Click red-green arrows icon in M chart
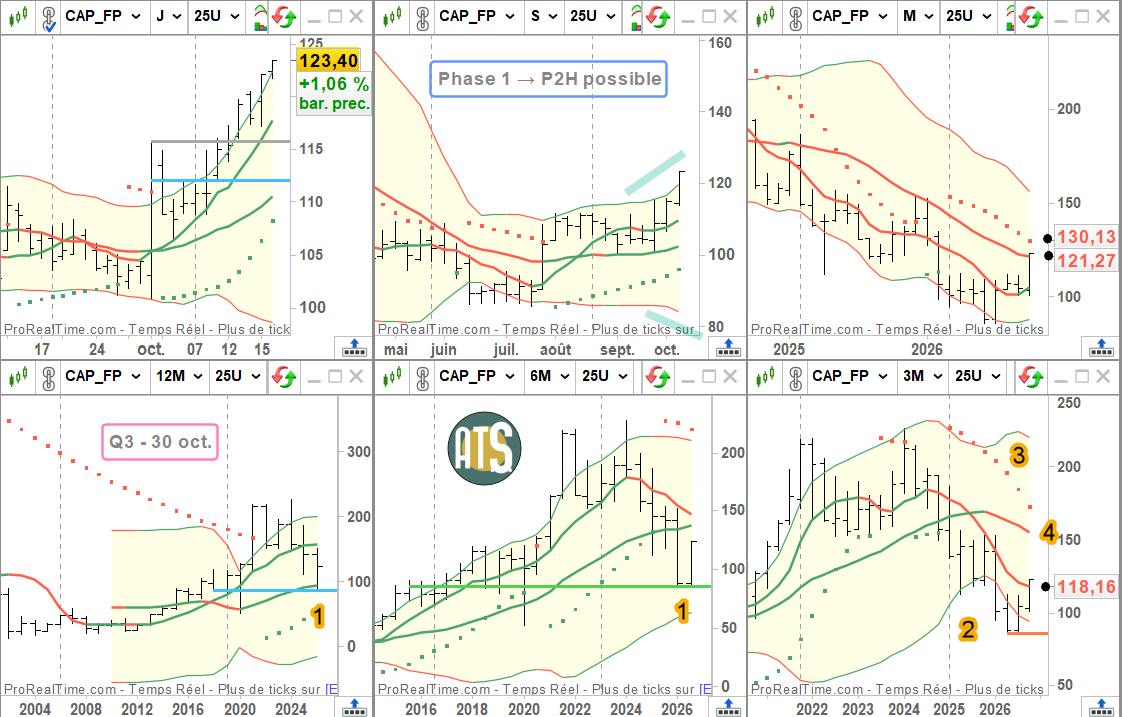This screenshot has width=1122, height=717. tap(1032, 16)
